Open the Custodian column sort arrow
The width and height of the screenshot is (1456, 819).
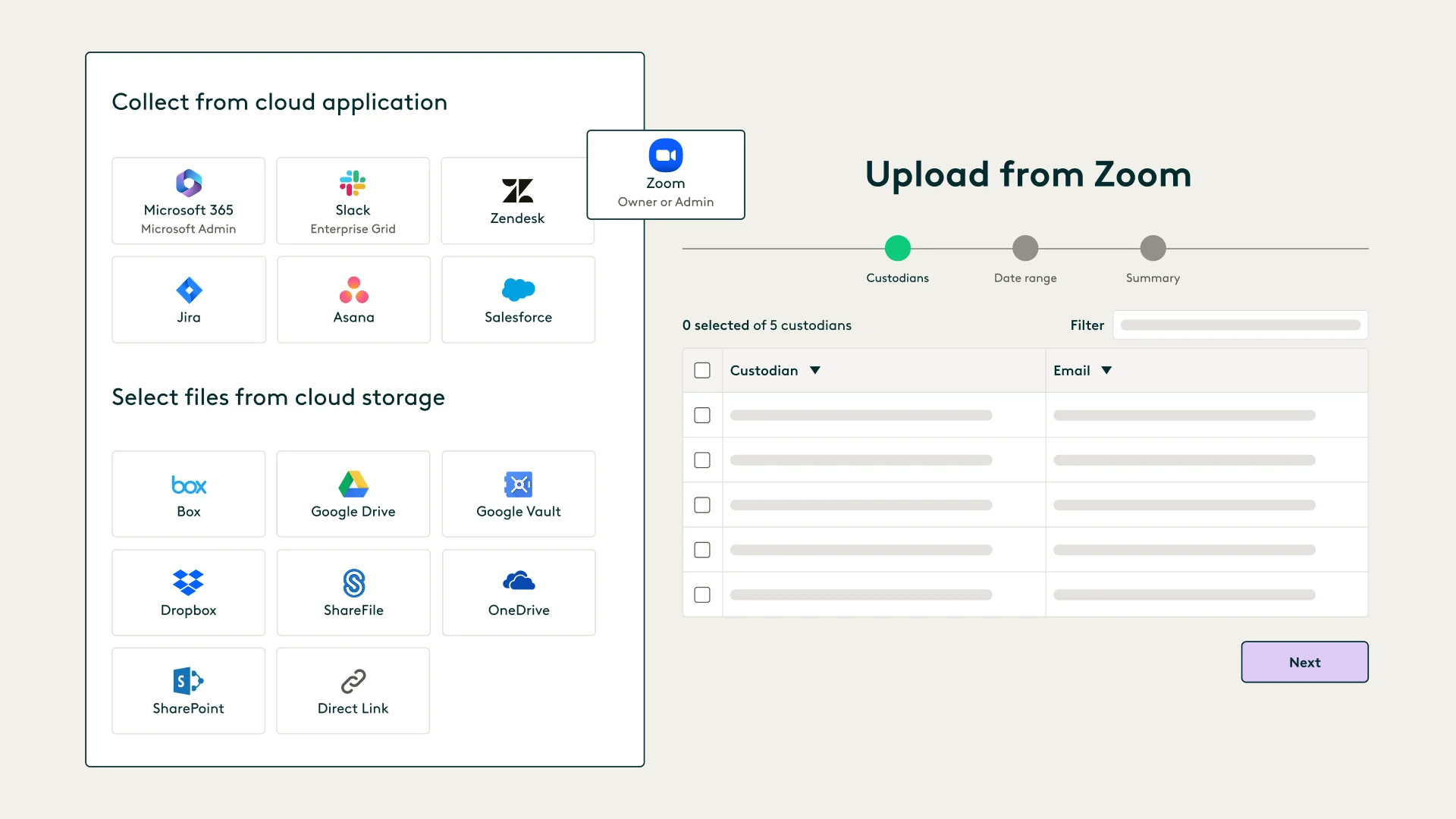[x=815, y=370]
